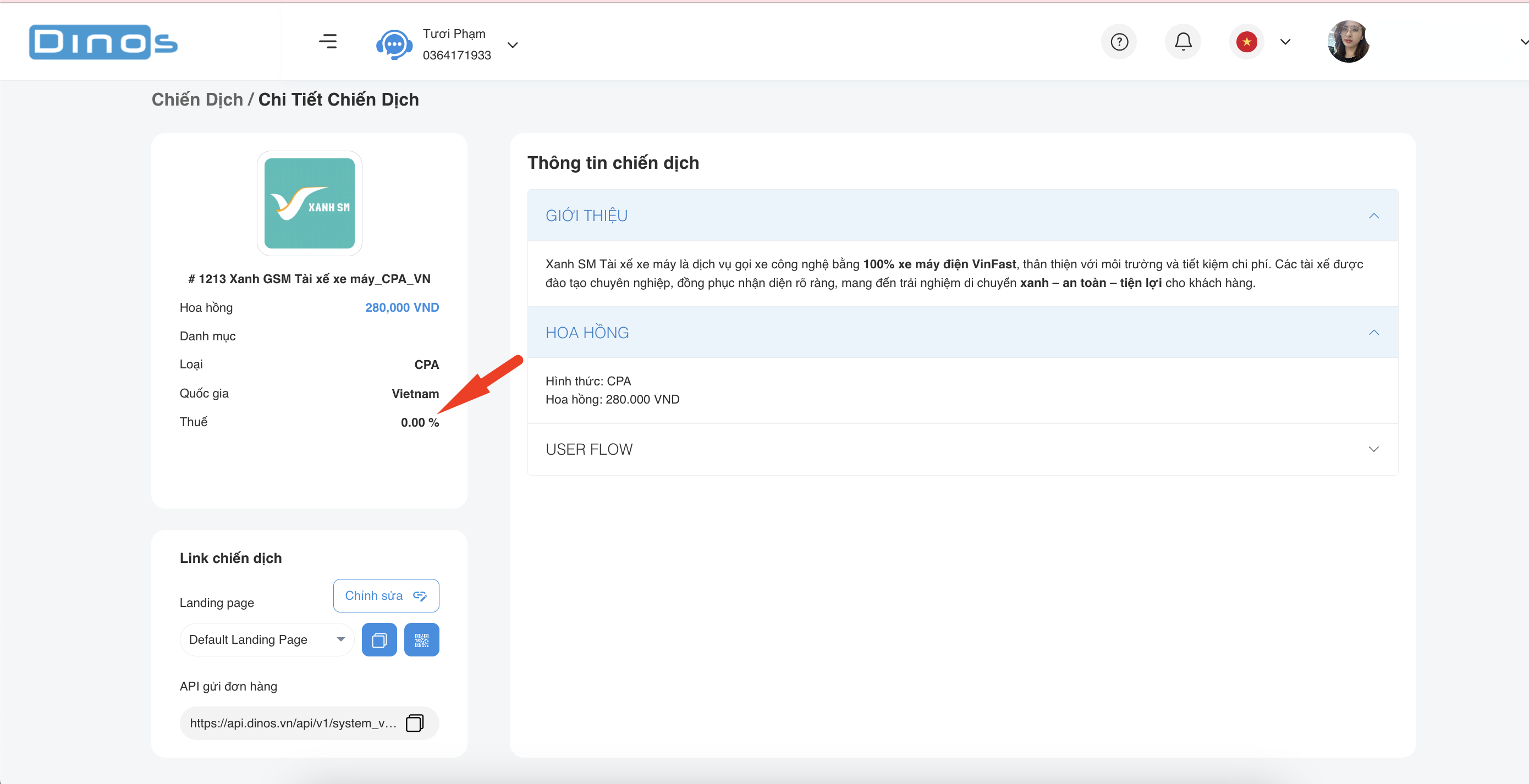Open Default Landing Page dropdown

pyautogui.click(x=267, y=640)
